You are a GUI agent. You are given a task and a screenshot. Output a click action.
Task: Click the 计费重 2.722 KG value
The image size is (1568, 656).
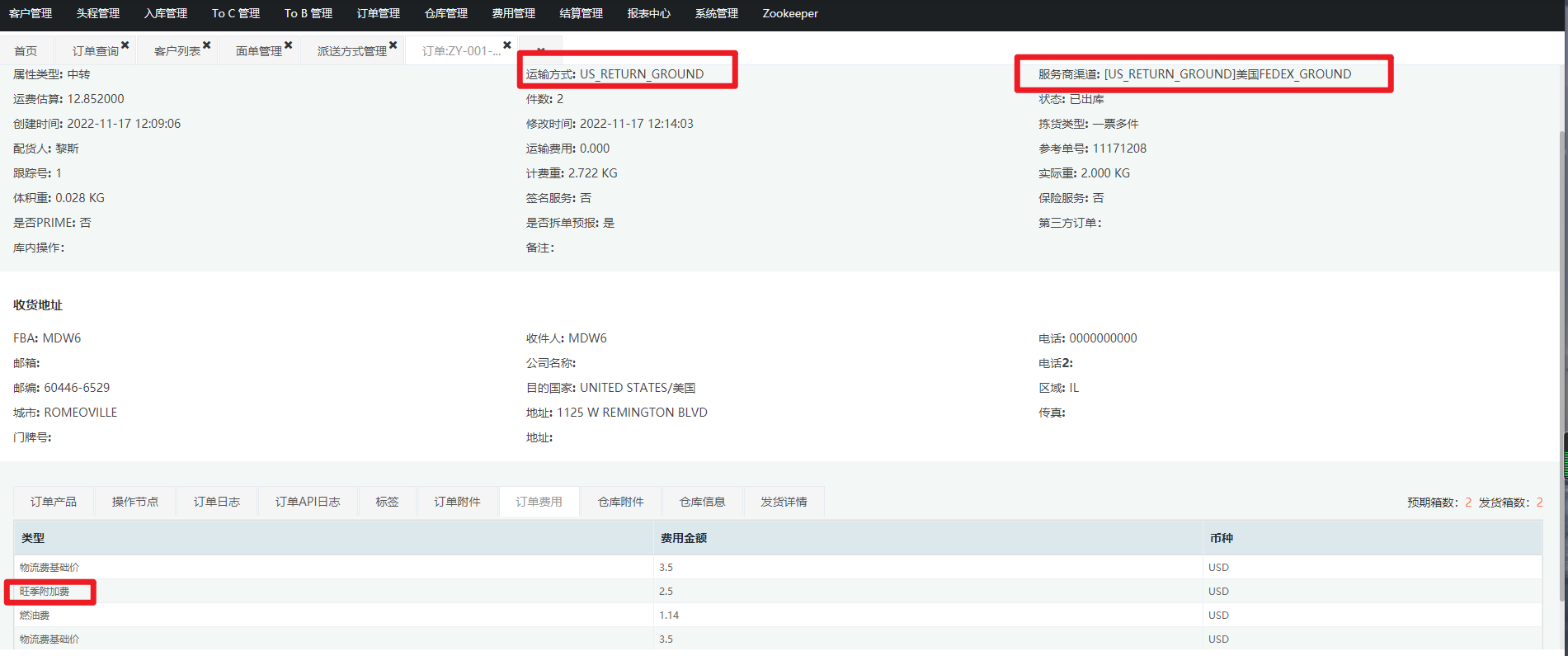593,173
